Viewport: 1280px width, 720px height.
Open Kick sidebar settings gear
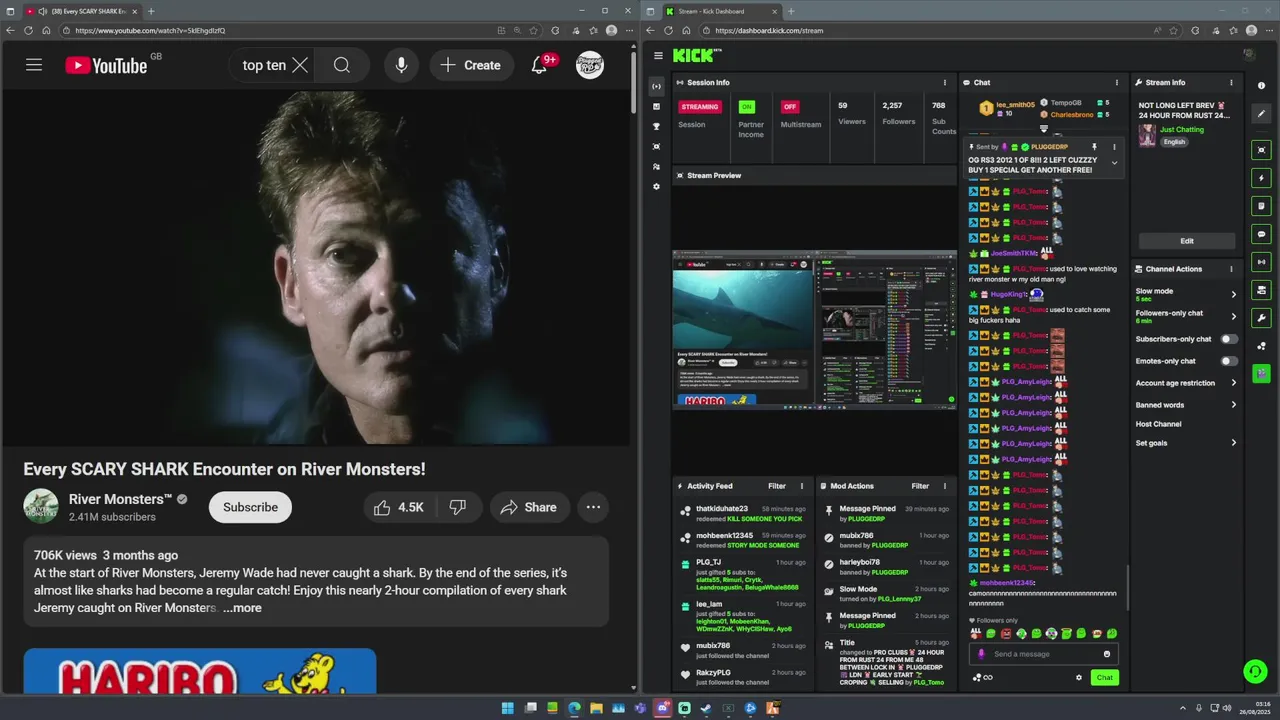[657, 186]
